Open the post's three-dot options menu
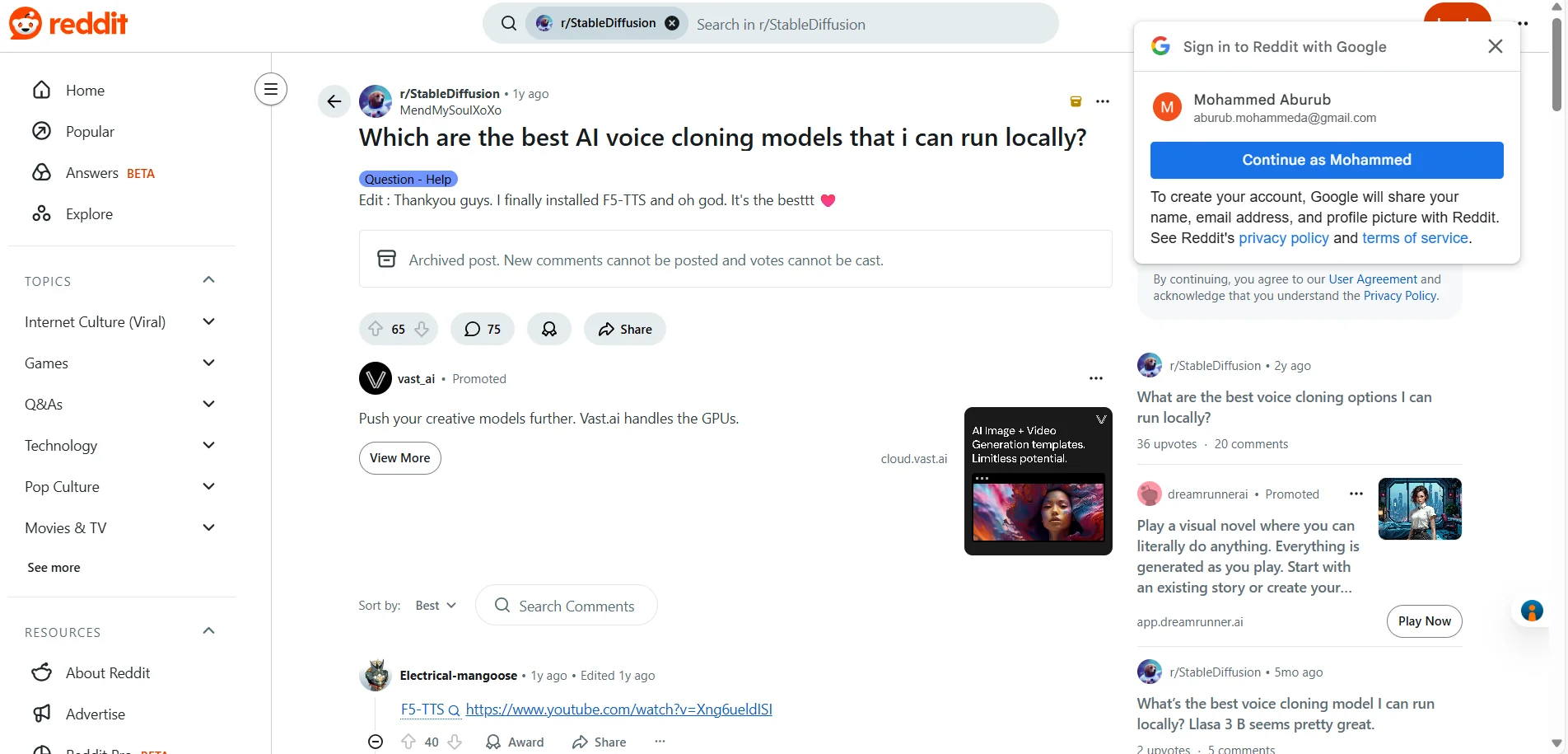 pos(1103,101)
